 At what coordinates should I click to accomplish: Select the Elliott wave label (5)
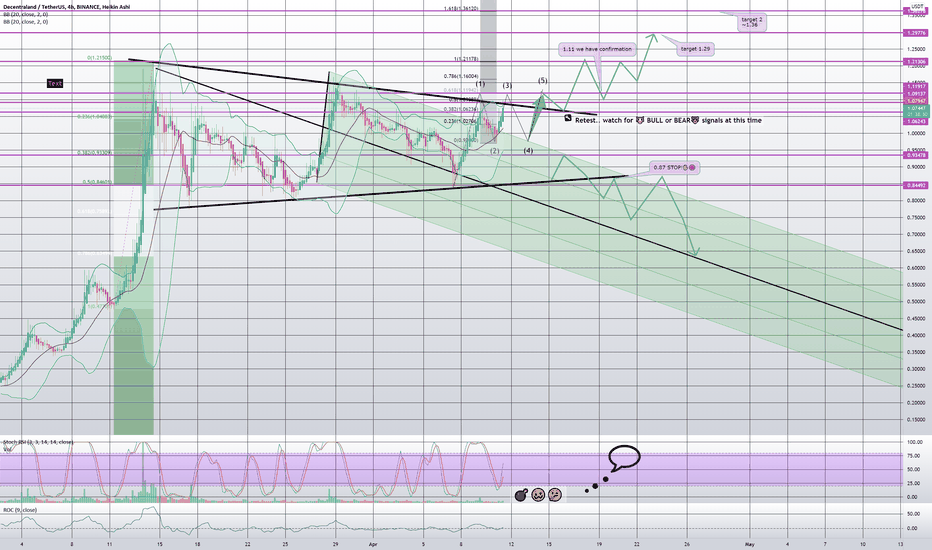[543, 80]
